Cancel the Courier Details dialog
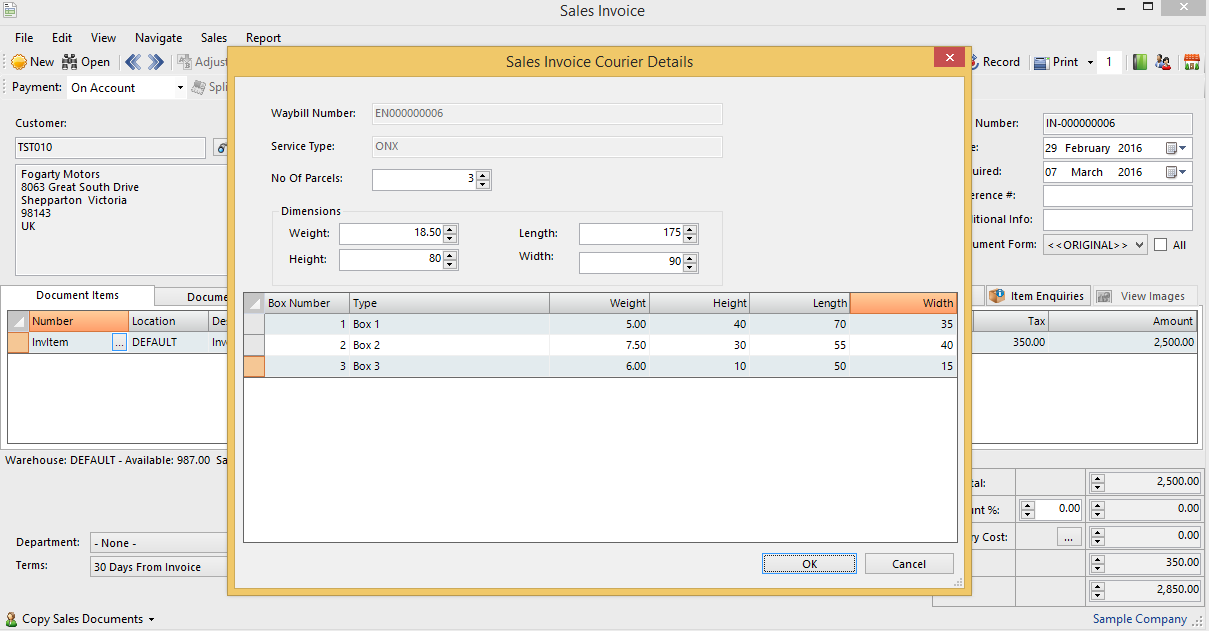 [908, 564]
